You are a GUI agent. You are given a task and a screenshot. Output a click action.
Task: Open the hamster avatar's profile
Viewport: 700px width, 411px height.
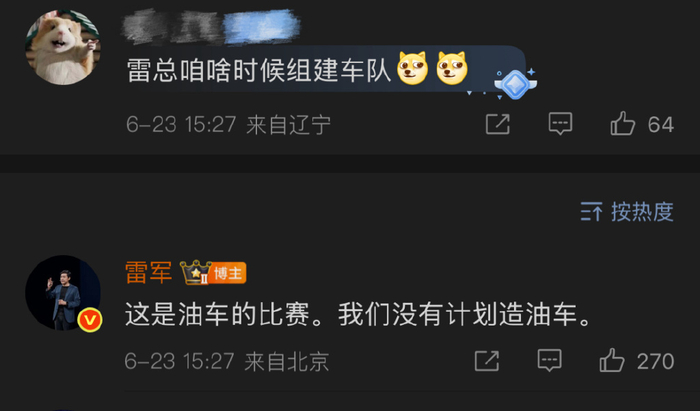pyautogui.click(x=63, y=47)
